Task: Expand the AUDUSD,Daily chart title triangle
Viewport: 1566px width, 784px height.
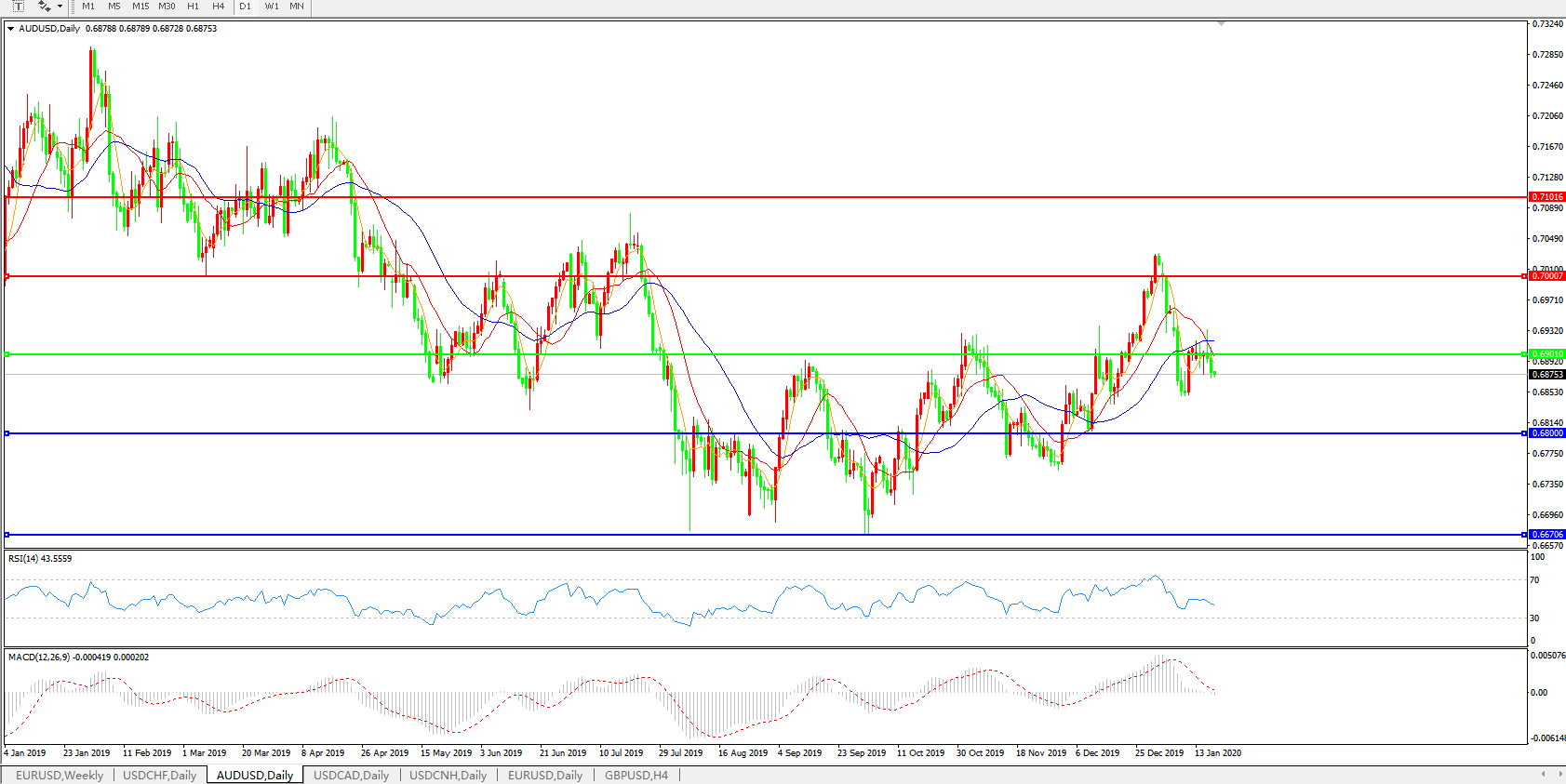Action: [x=11, y=29]
